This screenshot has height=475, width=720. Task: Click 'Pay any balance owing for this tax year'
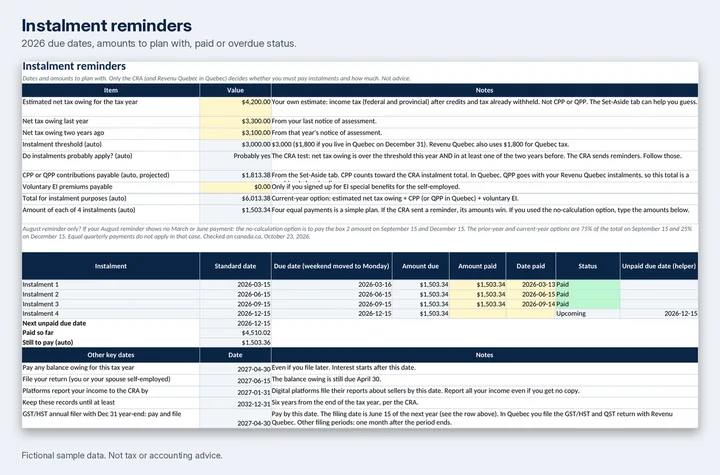point(78,368)
